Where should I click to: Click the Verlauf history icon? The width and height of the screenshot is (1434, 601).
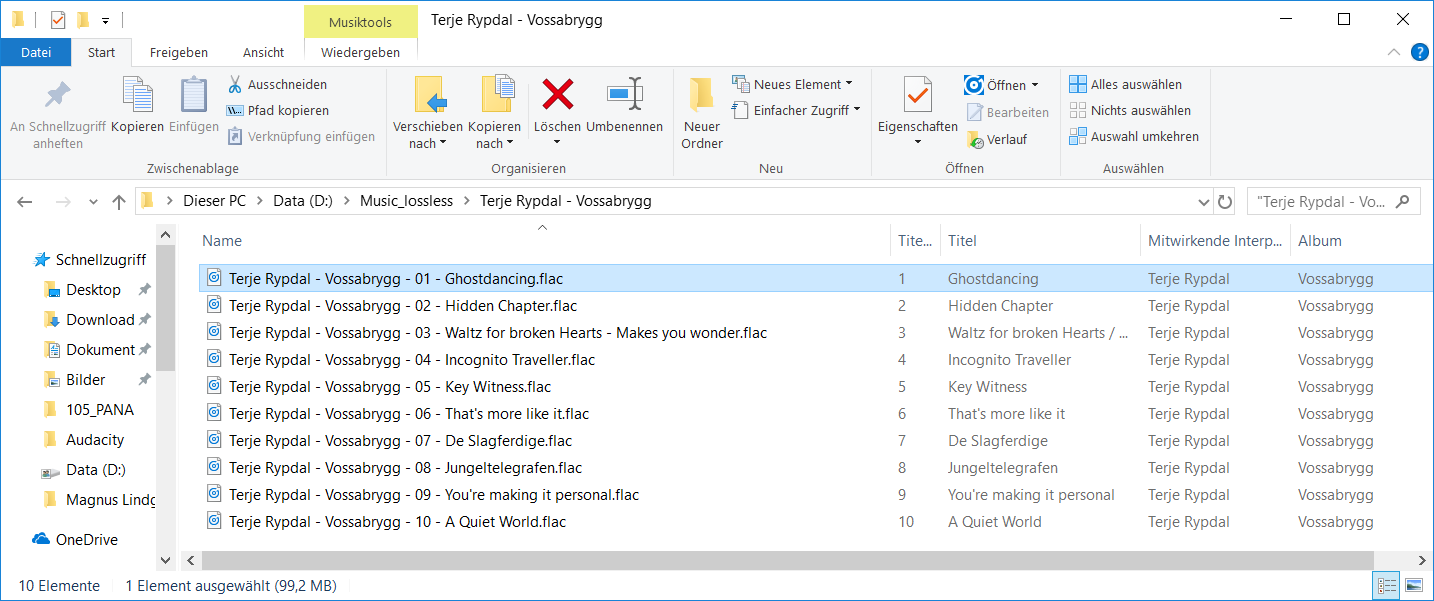coord(975,140)
